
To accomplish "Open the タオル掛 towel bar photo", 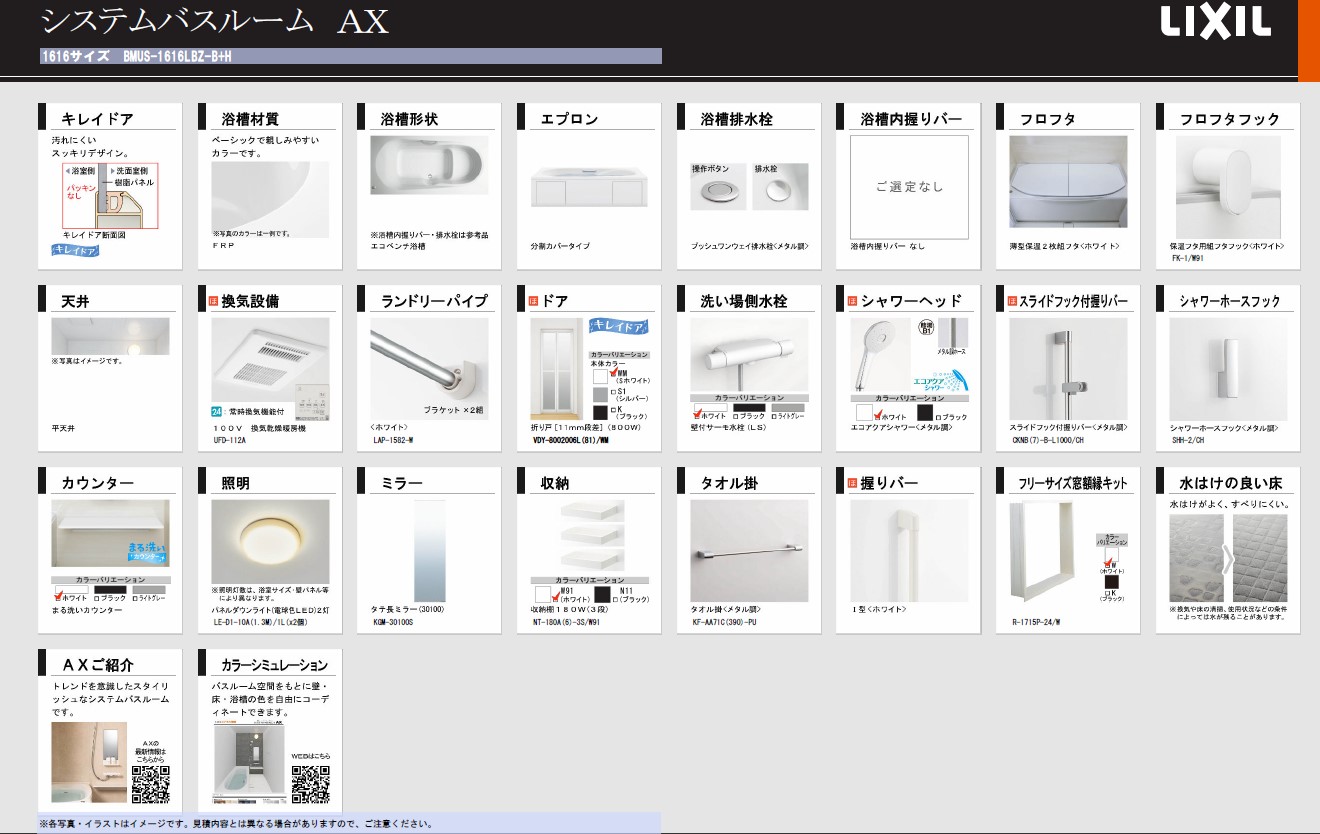I will pos(749,550).
